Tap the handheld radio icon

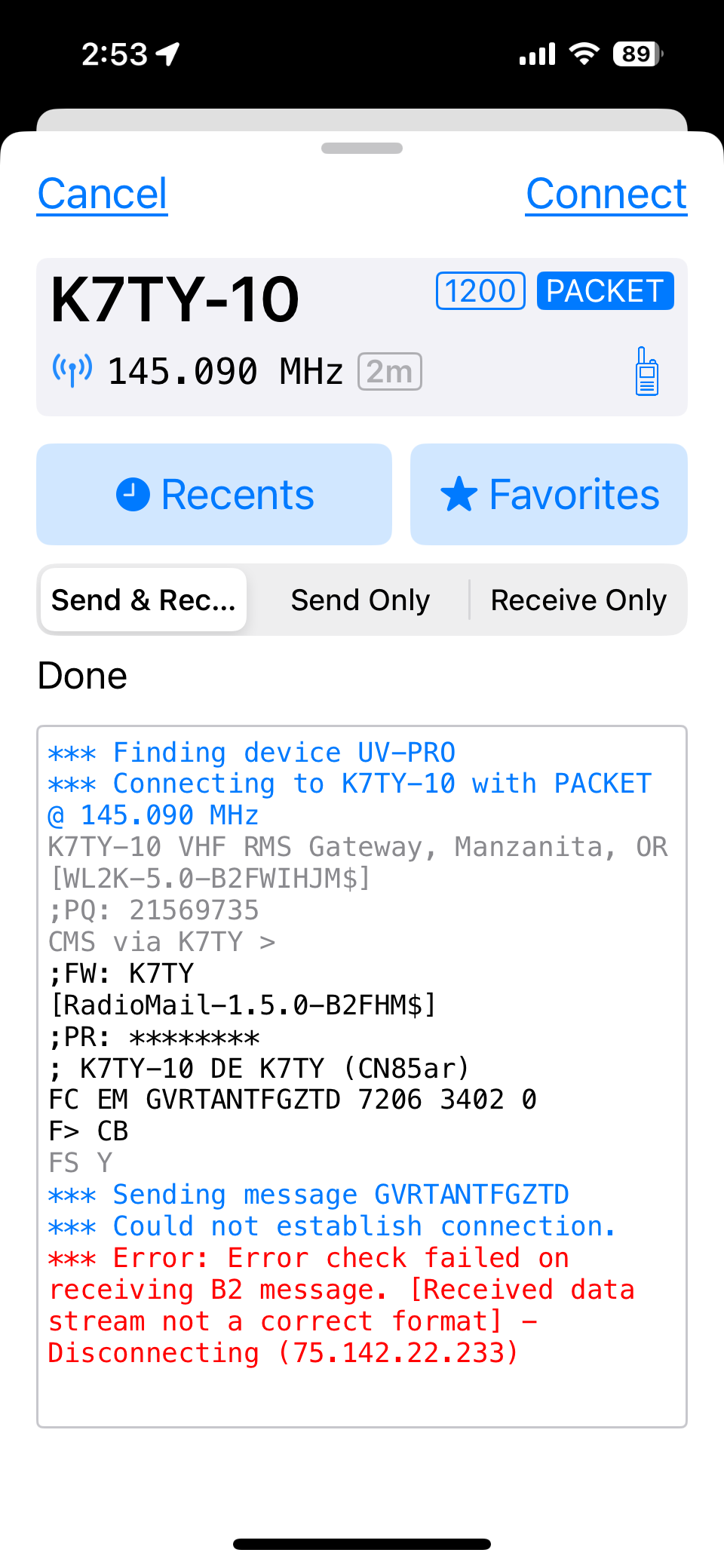(646, 371)
